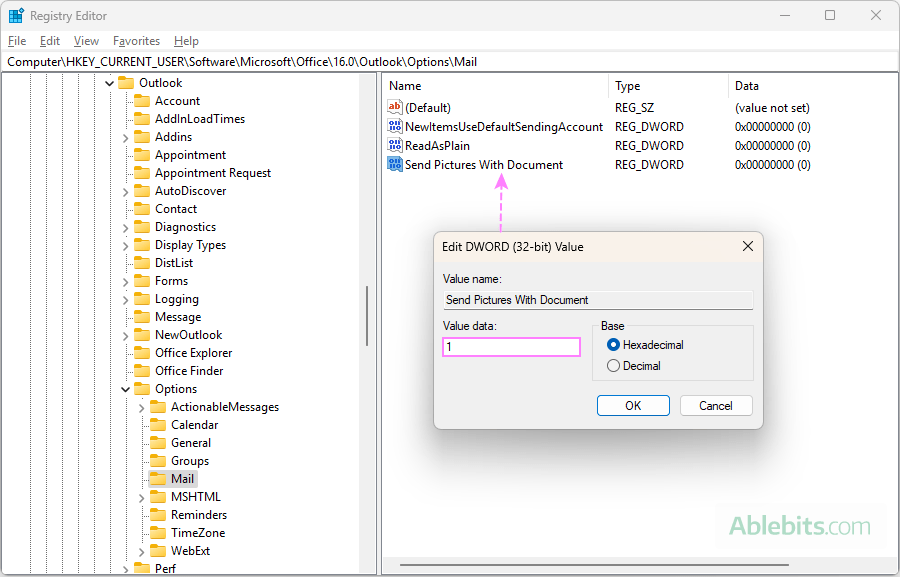Select the NewItemsUseDefaultSendingAccount DWORD icon
This screenshot has width=900, height=577.
click(395, 126)
